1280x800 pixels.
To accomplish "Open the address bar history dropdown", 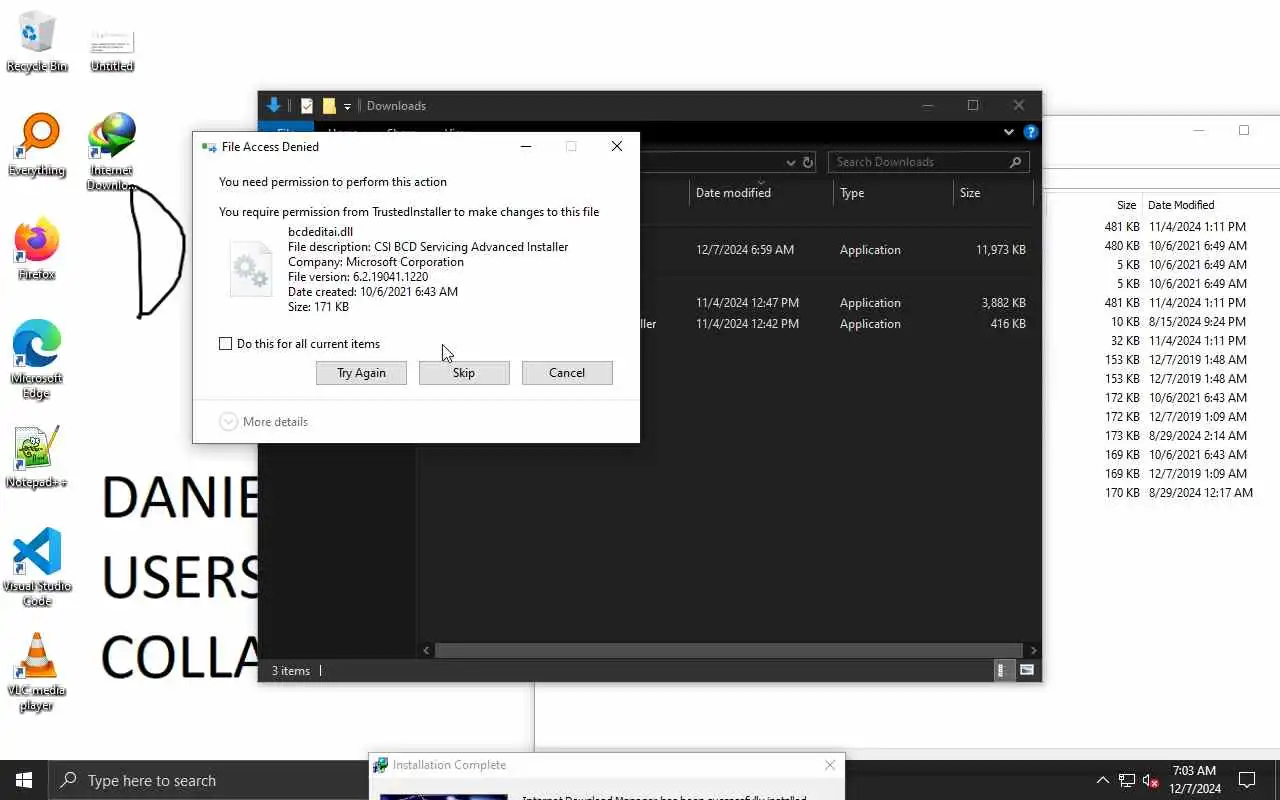I will [x=790, y=162].
